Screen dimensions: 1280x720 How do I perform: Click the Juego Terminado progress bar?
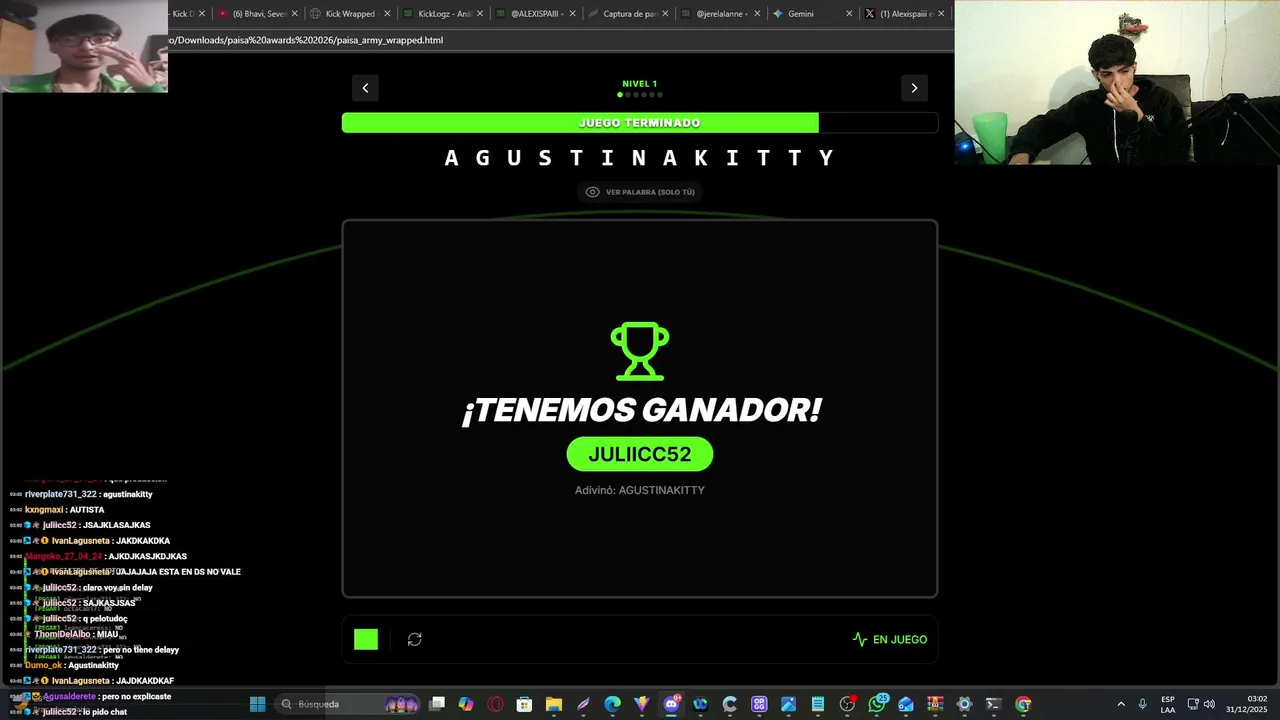pos(640,123)
